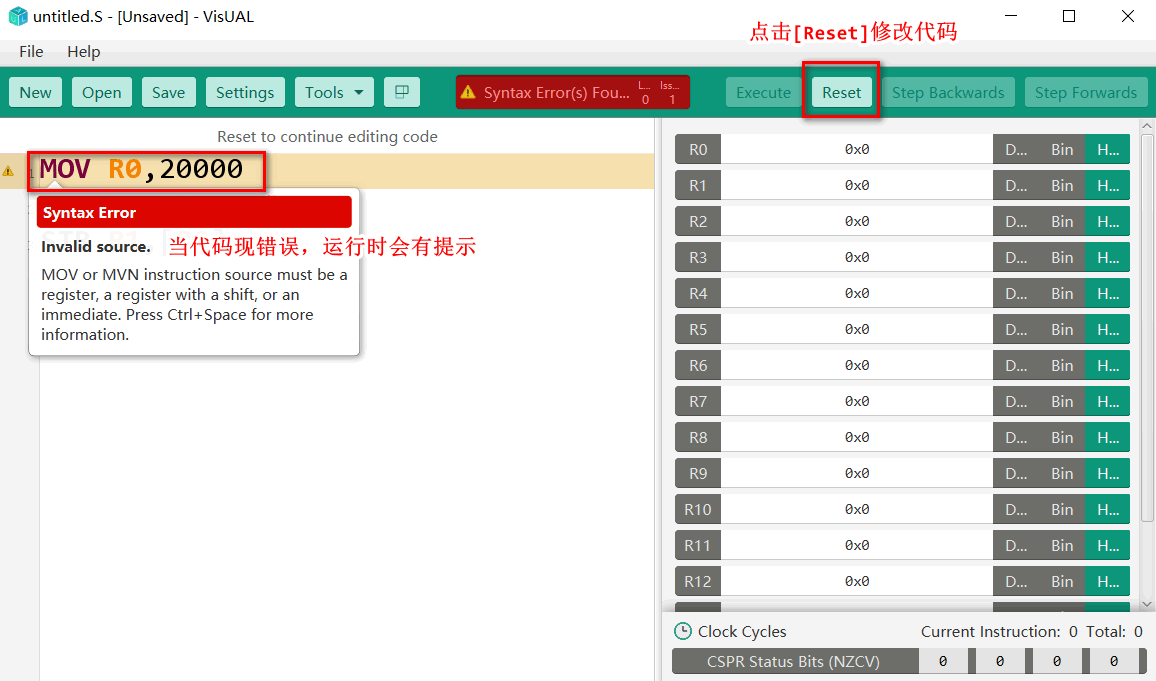Click the Syntax Error(s) Found banner

click(x=573, y=92)
